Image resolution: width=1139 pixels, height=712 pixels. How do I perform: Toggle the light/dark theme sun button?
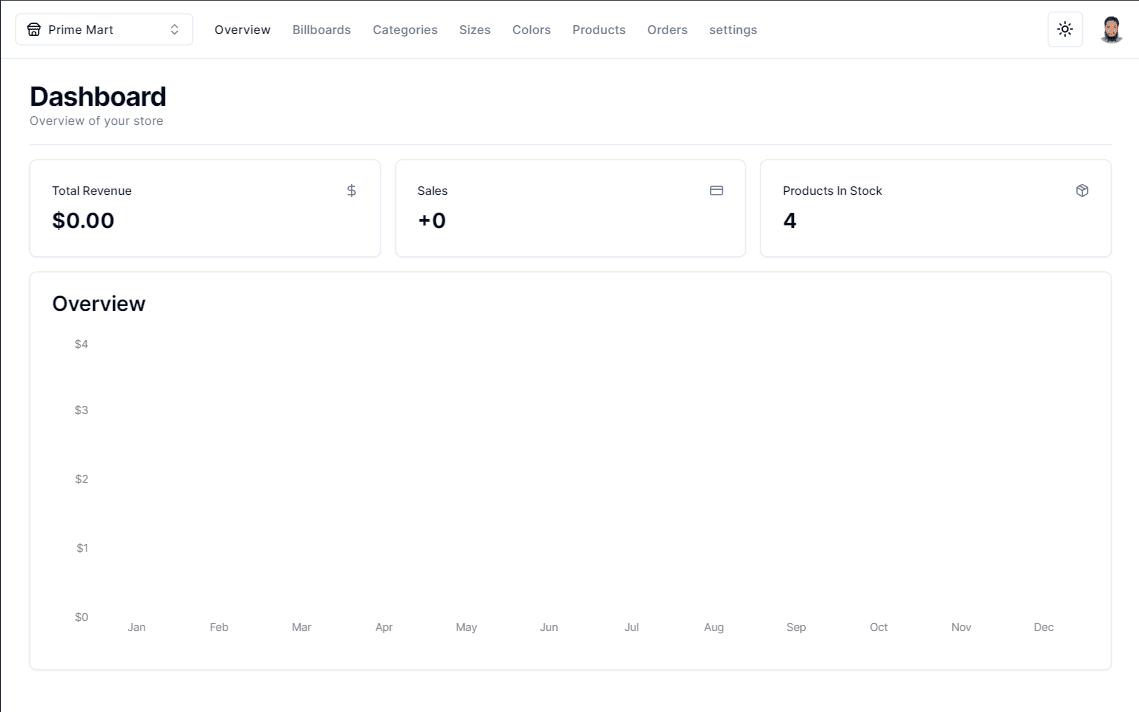(1065, 30)
